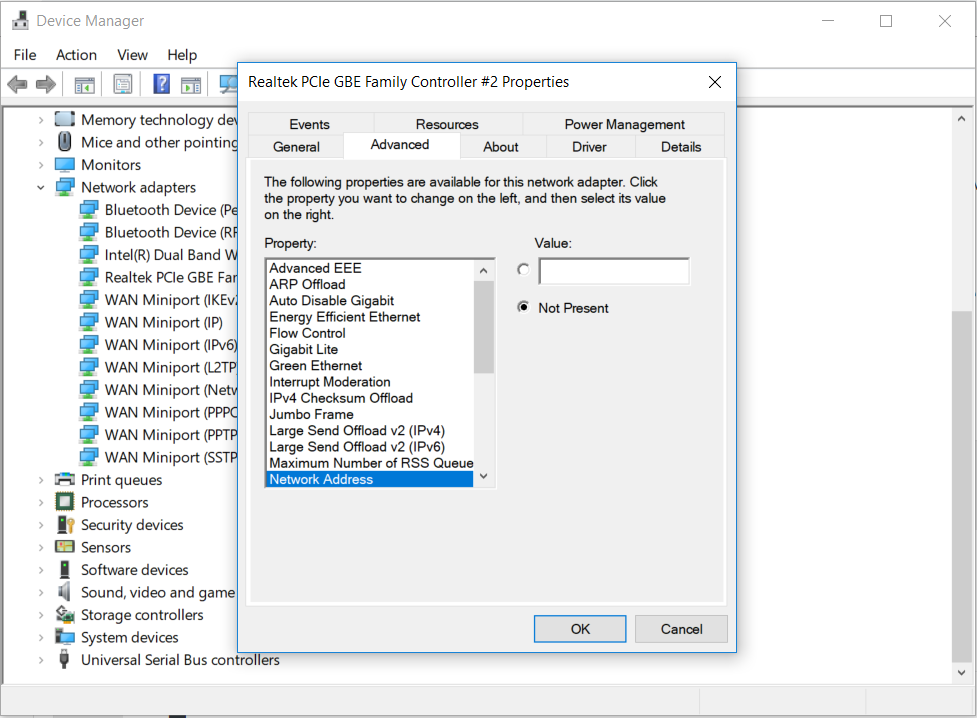Image resolution: width=977 pixels, height=718 pixels.
Task: Click the Show/Hide console tree icon
Action: pyautogui.click(x=84, y=84)
